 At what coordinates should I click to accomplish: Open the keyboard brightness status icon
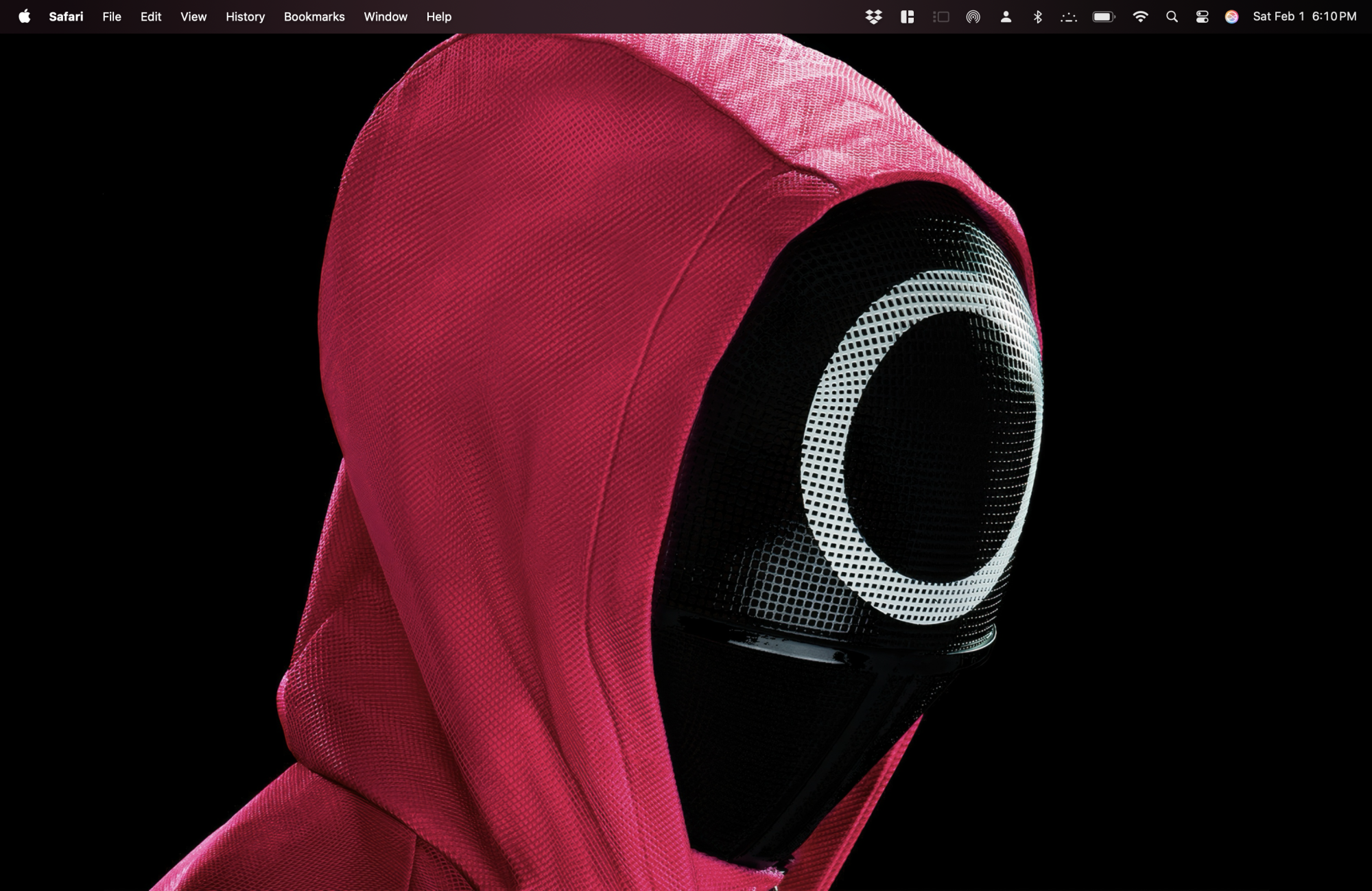(1069, 16)
